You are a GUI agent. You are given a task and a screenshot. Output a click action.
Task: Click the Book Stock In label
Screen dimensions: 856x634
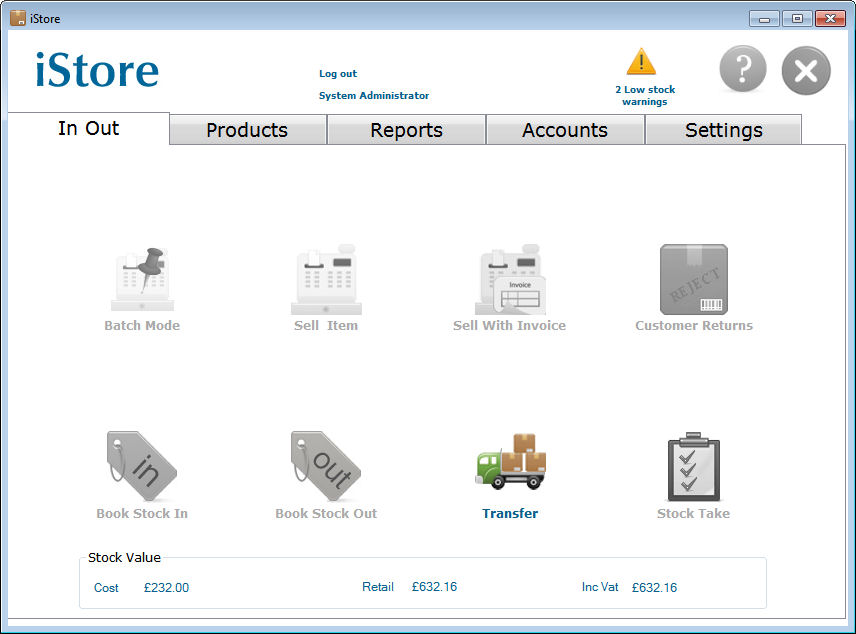point(142,513)
